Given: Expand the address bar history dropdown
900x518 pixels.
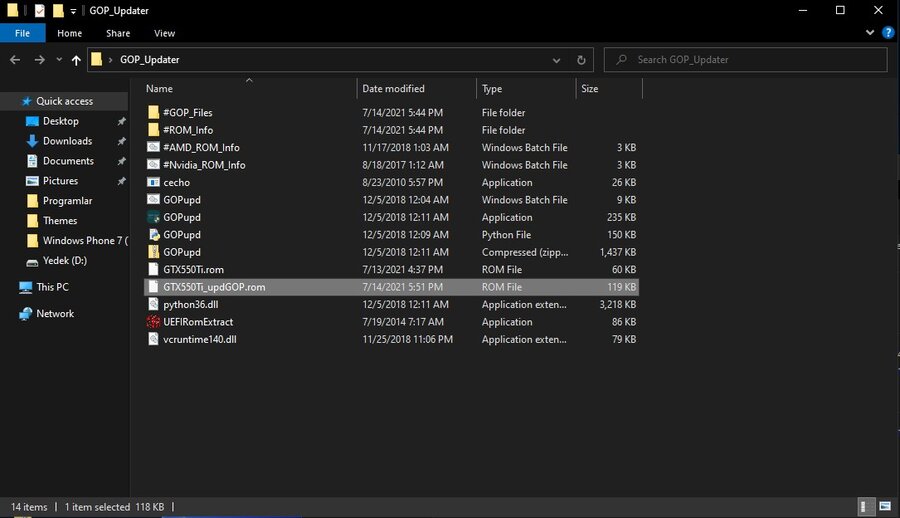Looking at the screenshot, I should [x=557, y=60].
